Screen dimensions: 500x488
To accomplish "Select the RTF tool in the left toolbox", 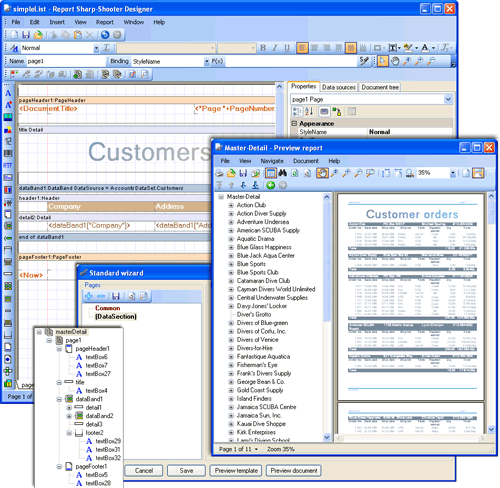I will (8, 165).
